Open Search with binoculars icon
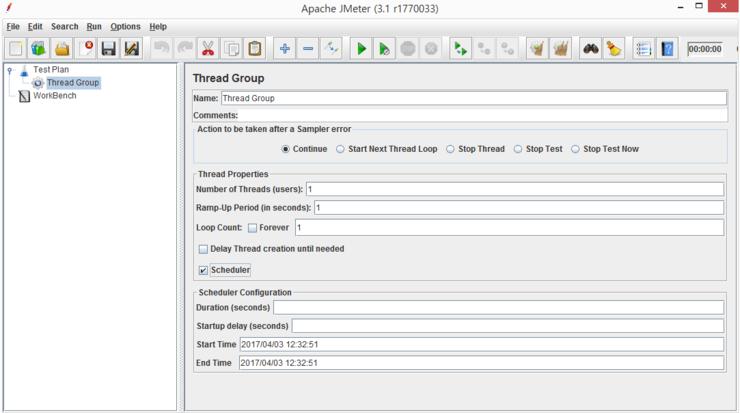 click(x=590, y=49)
